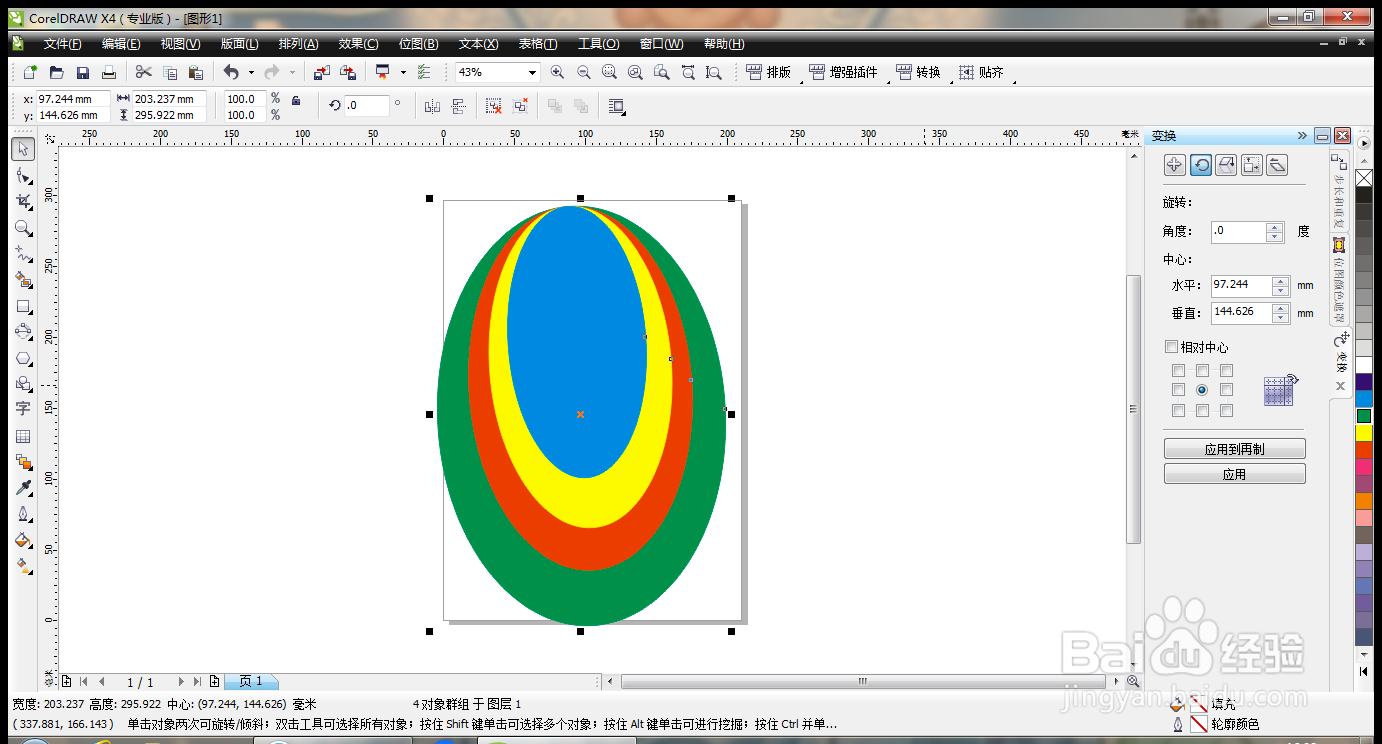
Task: Toggle the lock ratio padlock
Action: [296, 100]
